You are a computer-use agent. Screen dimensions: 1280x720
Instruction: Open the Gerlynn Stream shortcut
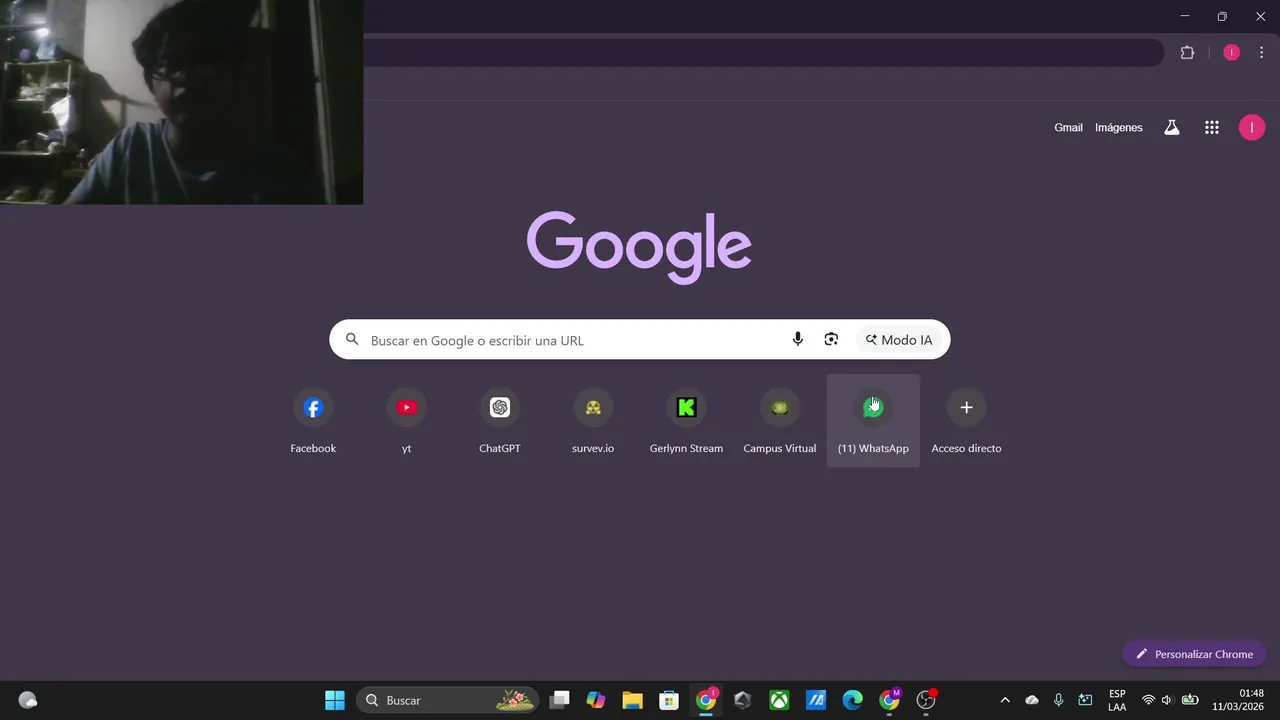click(x=686, y=420)
